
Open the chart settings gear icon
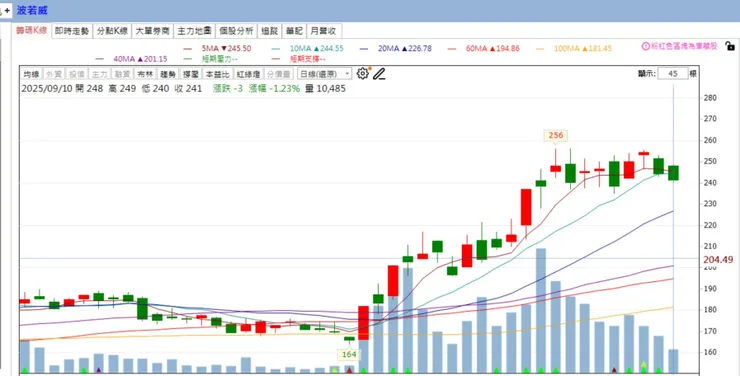(x=362, y=74)
